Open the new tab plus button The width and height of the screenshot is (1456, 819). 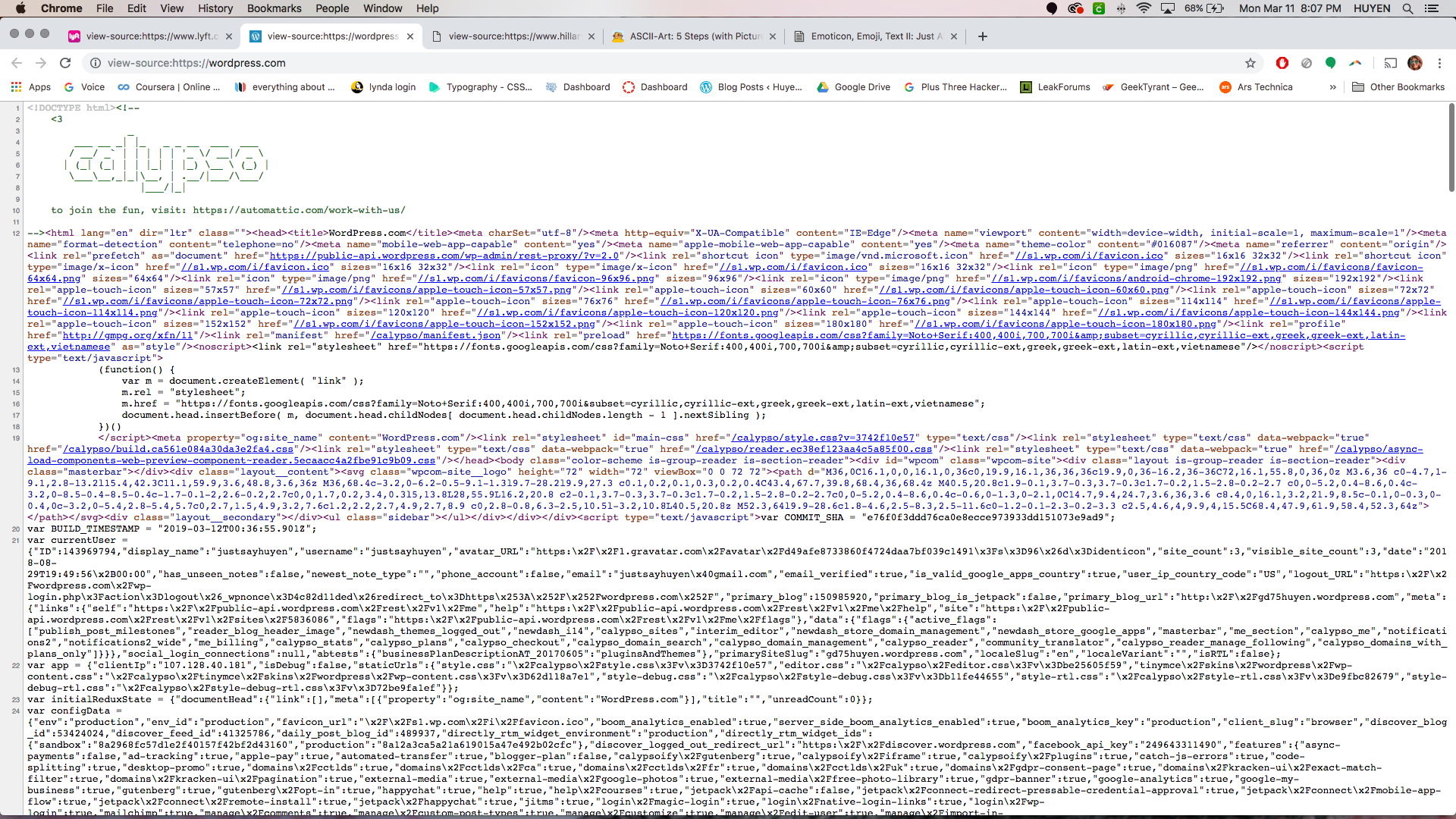pyautogui.click(x=983, y=36)
